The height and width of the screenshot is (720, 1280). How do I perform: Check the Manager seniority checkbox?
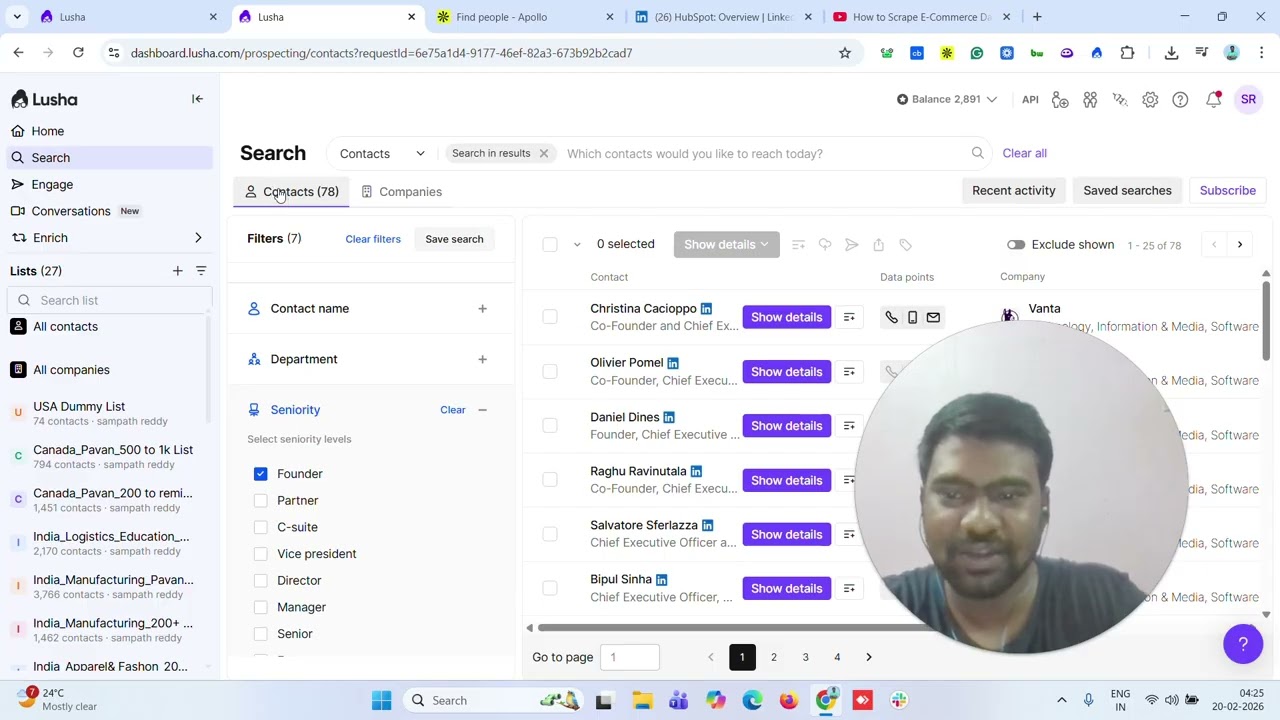point(260,607)
